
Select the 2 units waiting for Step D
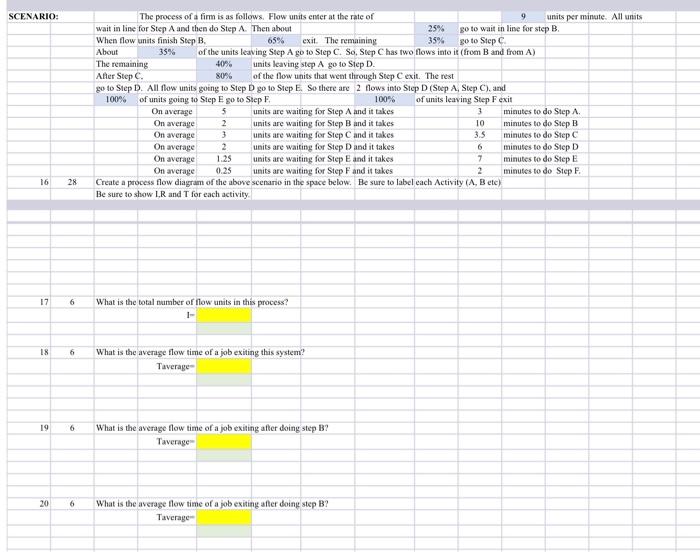click(x=224, y=147)
